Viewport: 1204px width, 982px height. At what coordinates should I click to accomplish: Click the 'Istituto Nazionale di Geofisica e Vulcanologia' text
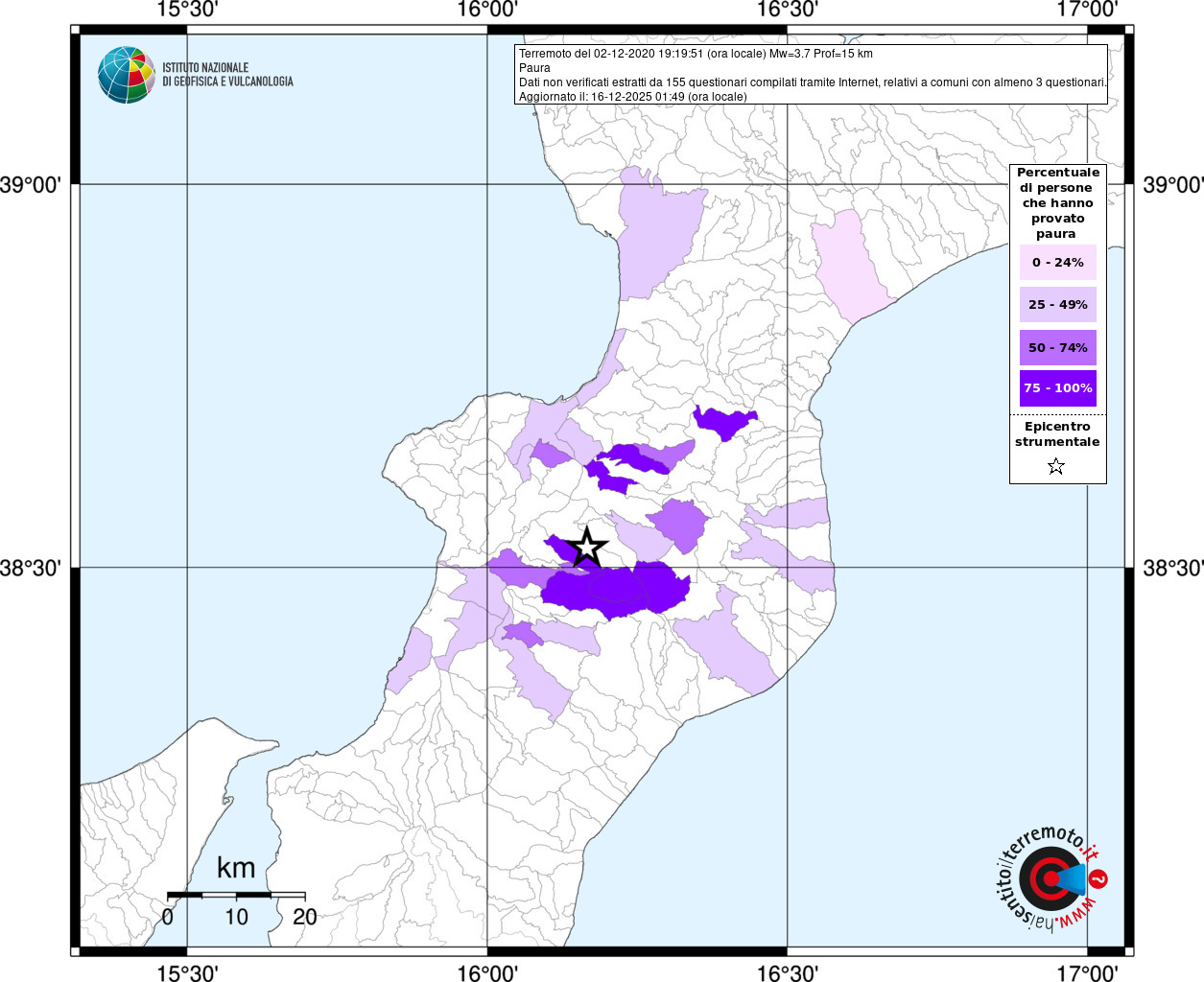[x=227, y=75]
